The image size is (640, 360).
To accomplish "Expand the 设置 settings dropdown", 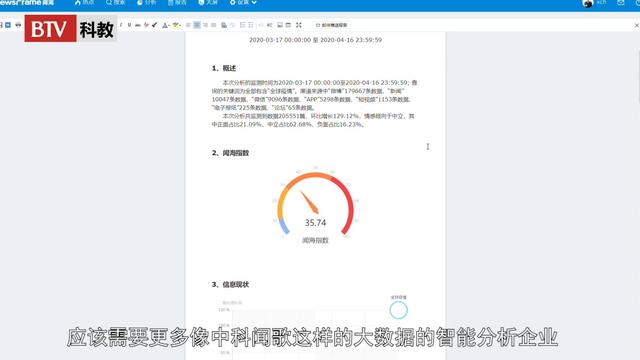I will click(243, 2).
